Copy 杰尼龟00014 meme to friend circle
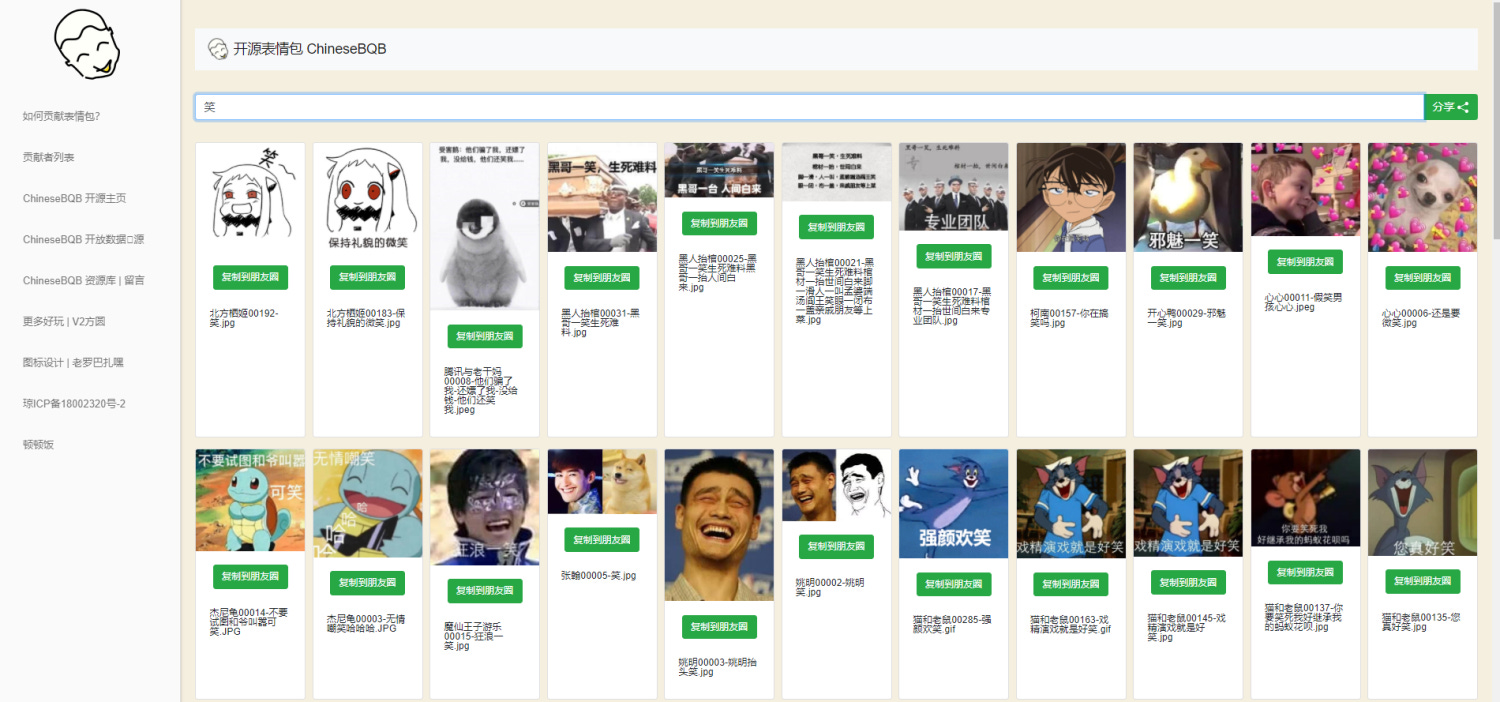 pos(250,576)
